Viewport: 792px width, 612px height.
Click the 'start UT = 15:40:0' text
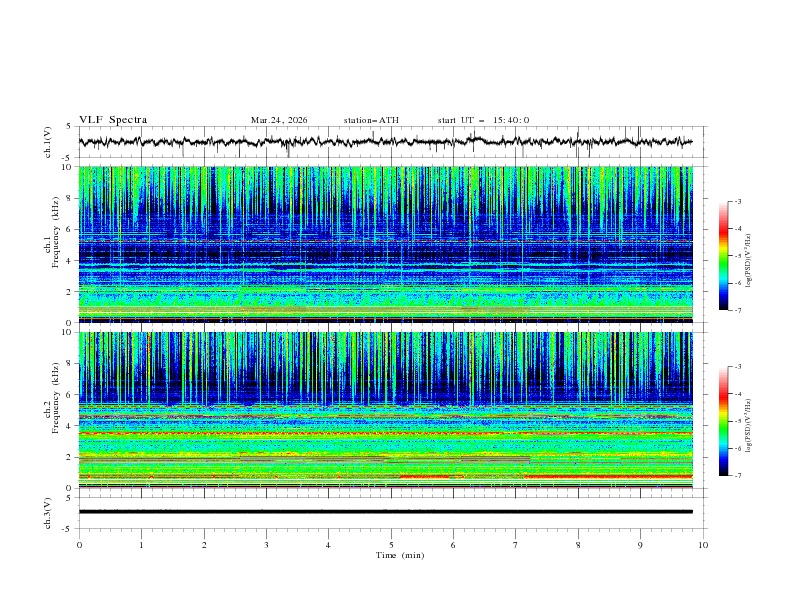(x=483, y=120)
